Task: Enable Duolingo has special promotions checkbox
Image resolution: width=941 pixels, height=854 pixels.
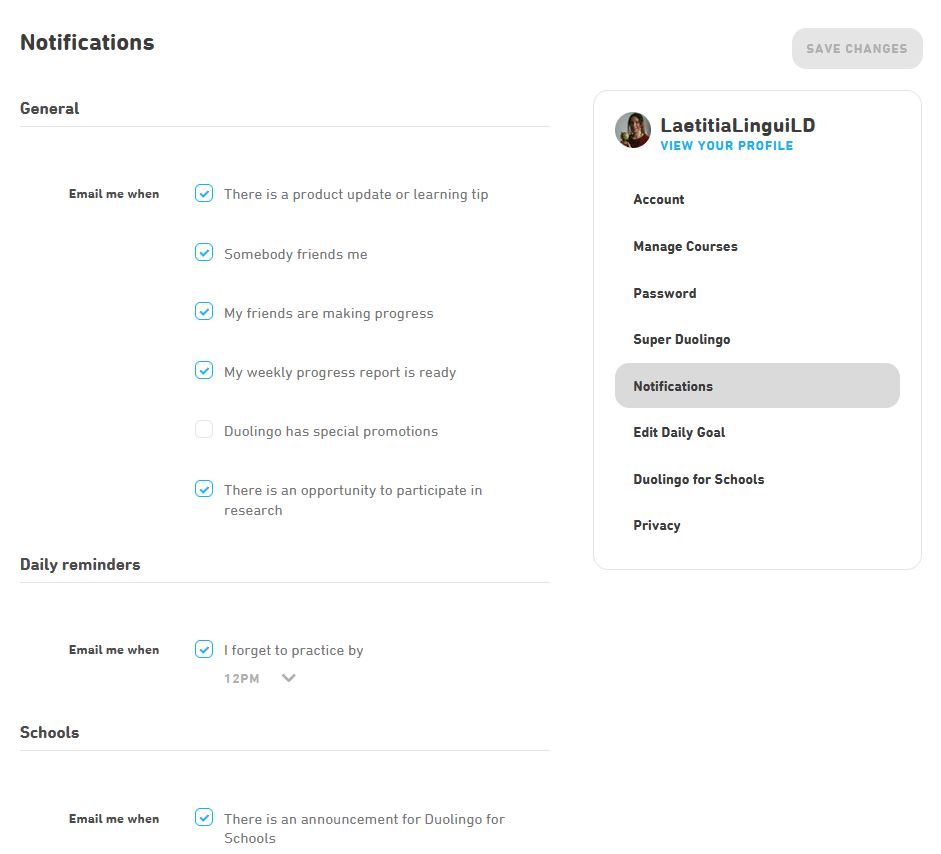Action: tap(204, 430)
